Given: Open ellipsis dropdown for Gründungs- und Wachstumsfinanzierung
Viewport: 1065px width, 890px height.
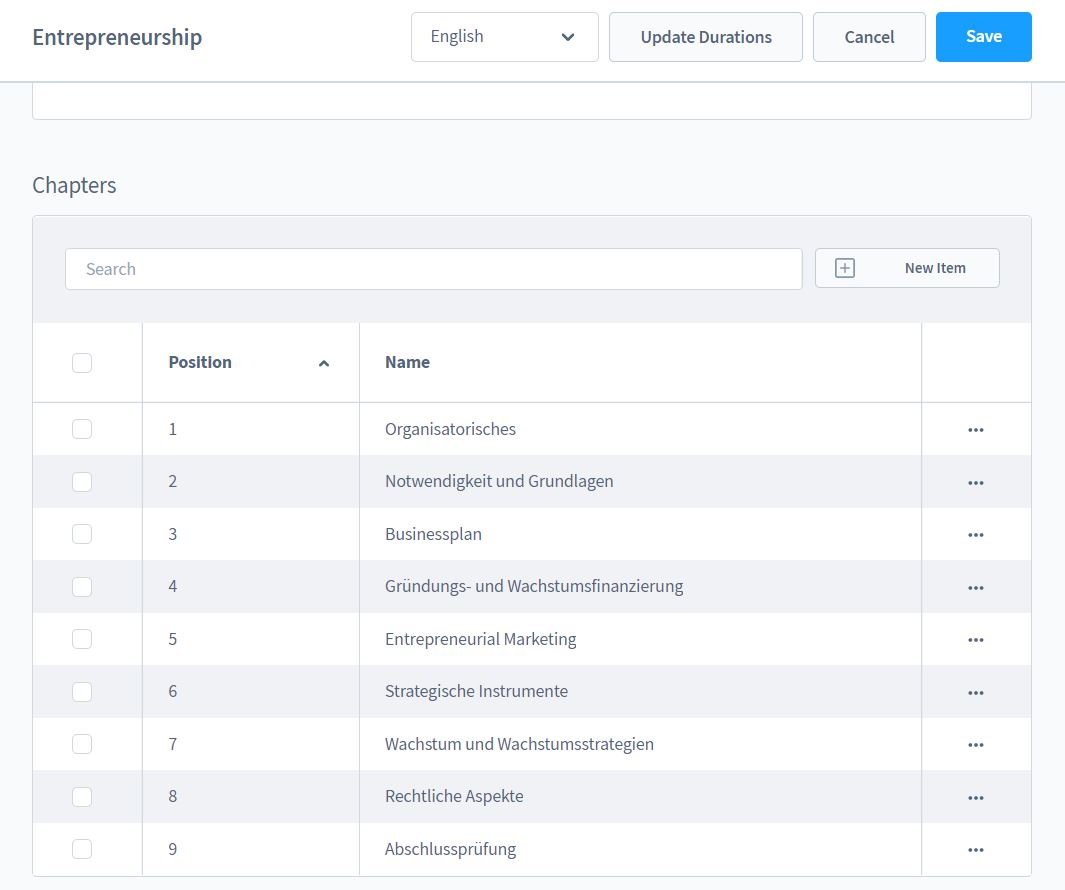Looking at the screenshot, I should [x=976, y=587].
